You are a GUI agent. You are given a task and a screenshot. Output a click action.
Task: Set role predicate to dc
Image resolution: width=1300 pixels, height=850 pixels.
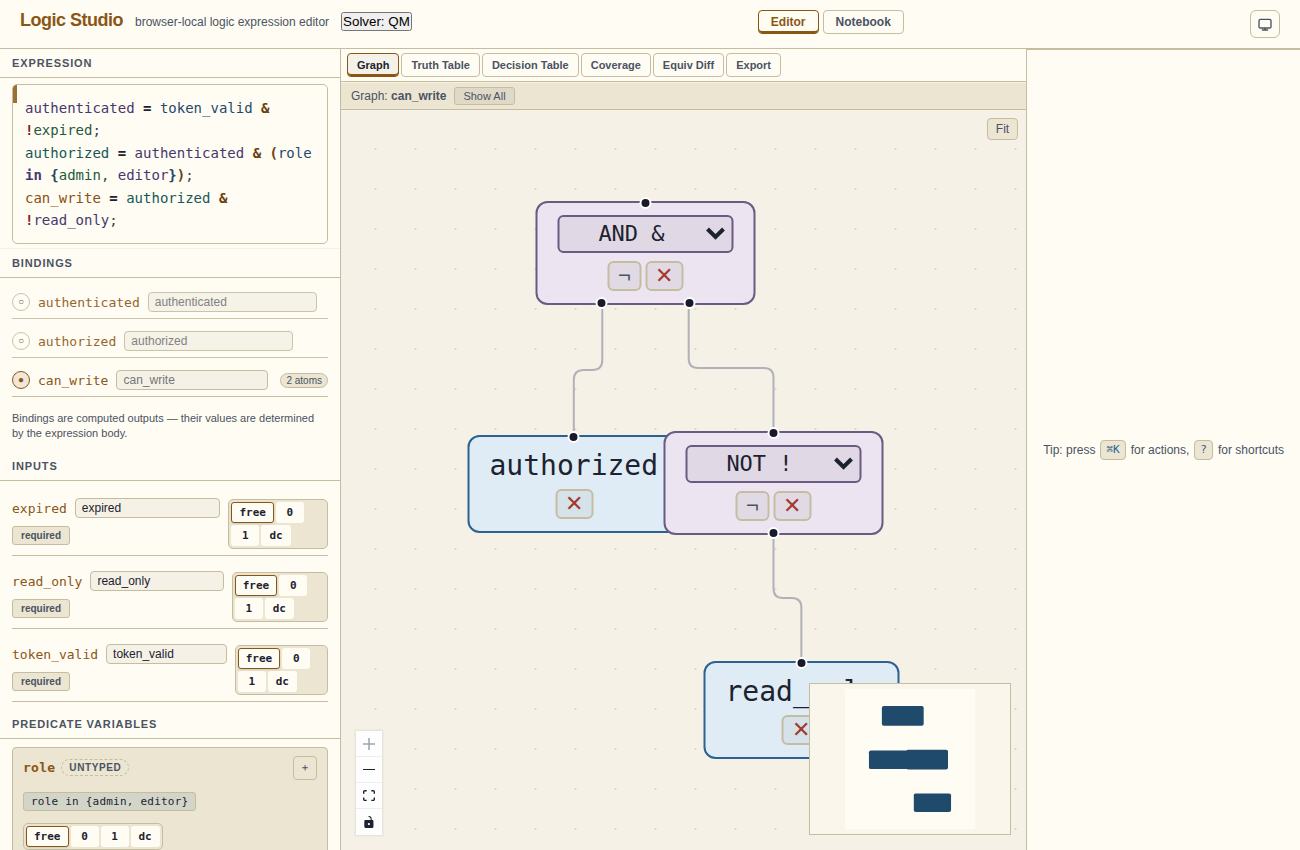point(145,836)
